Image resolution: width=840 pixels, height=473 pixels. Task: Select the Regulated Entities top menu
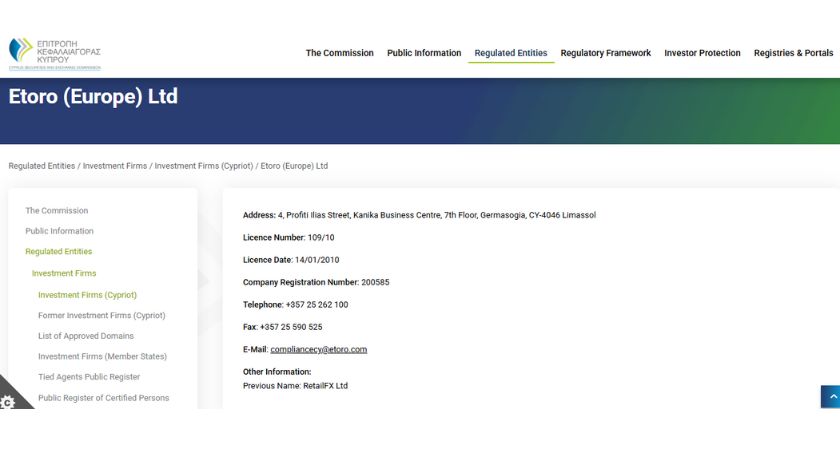point(511,53)
